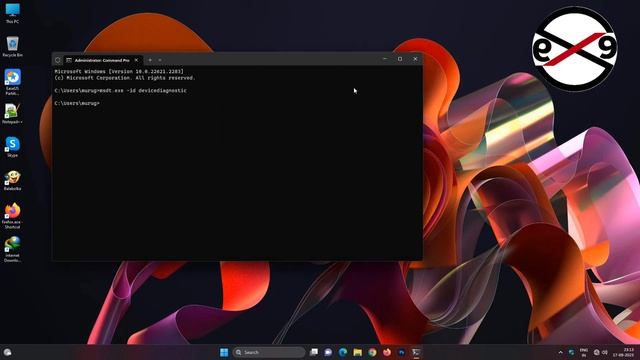The image size is (640, 360).
Task: Click the taskbar Search box
Action: click(269, 352)
